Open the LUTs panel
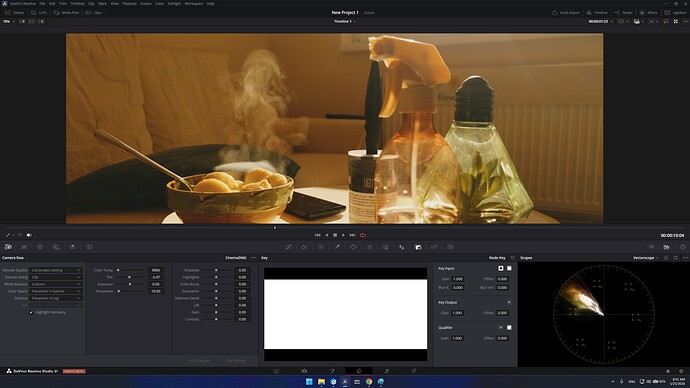Viewport: 690px width, 388px height. point(39,12)
